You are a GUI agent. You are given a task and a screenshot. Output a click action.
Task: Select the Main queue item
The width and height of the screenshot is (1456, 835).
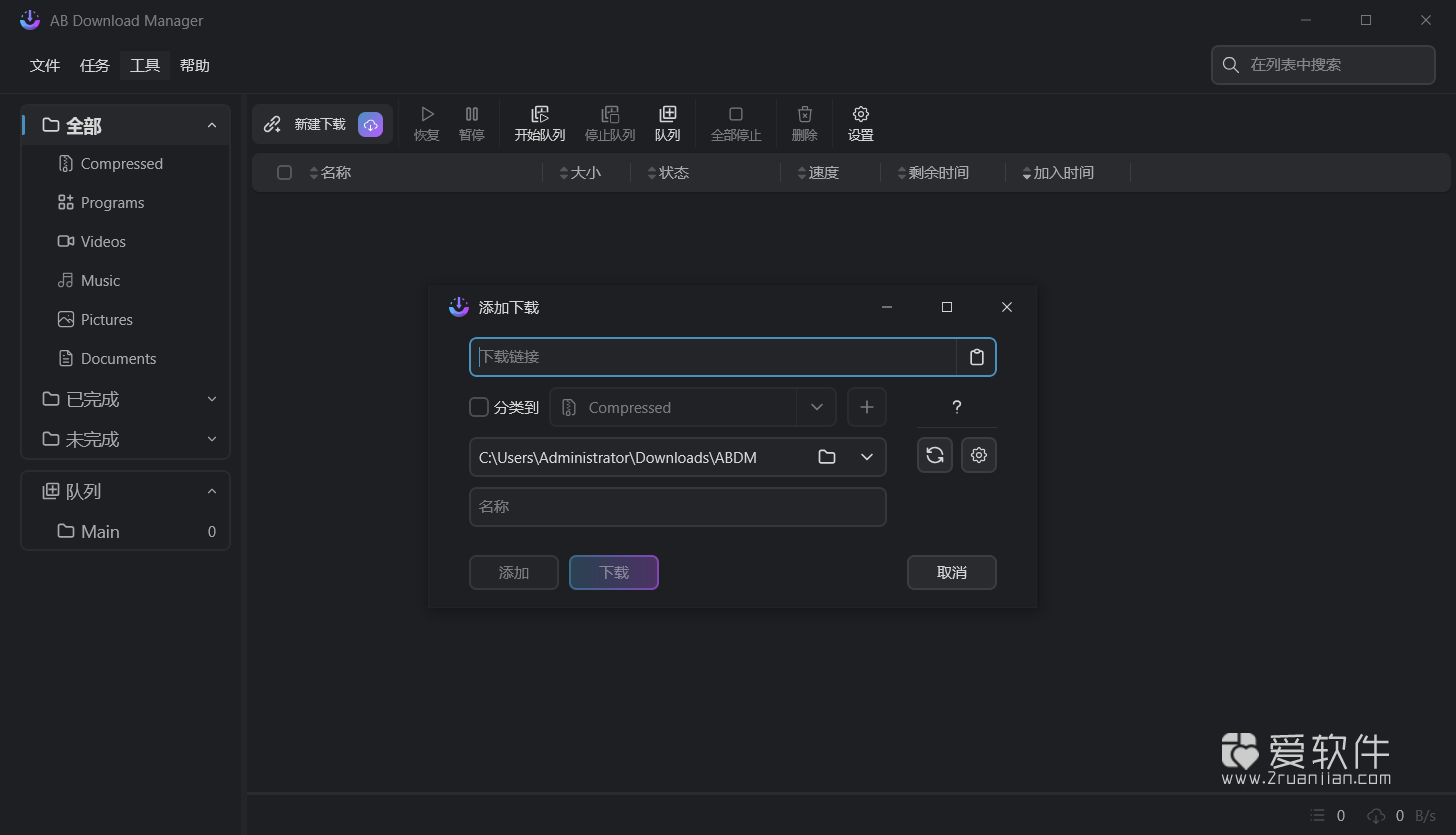pyautogui.click(x=126, y=532)
